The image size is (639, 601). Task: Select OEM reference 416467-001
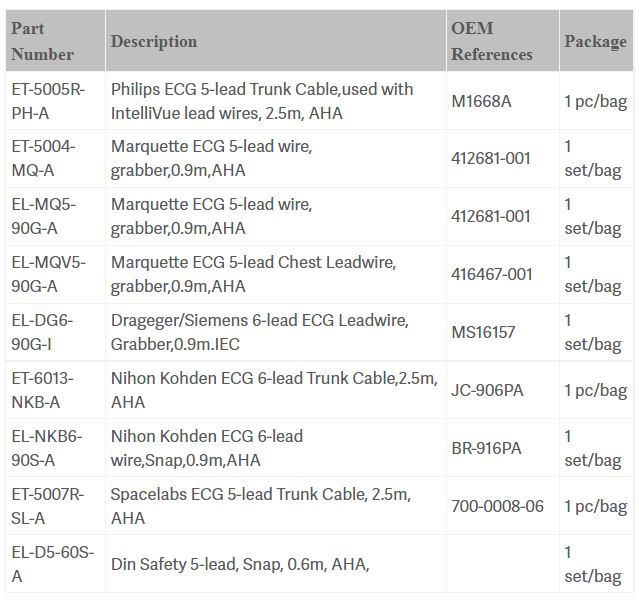pos(492,274)
